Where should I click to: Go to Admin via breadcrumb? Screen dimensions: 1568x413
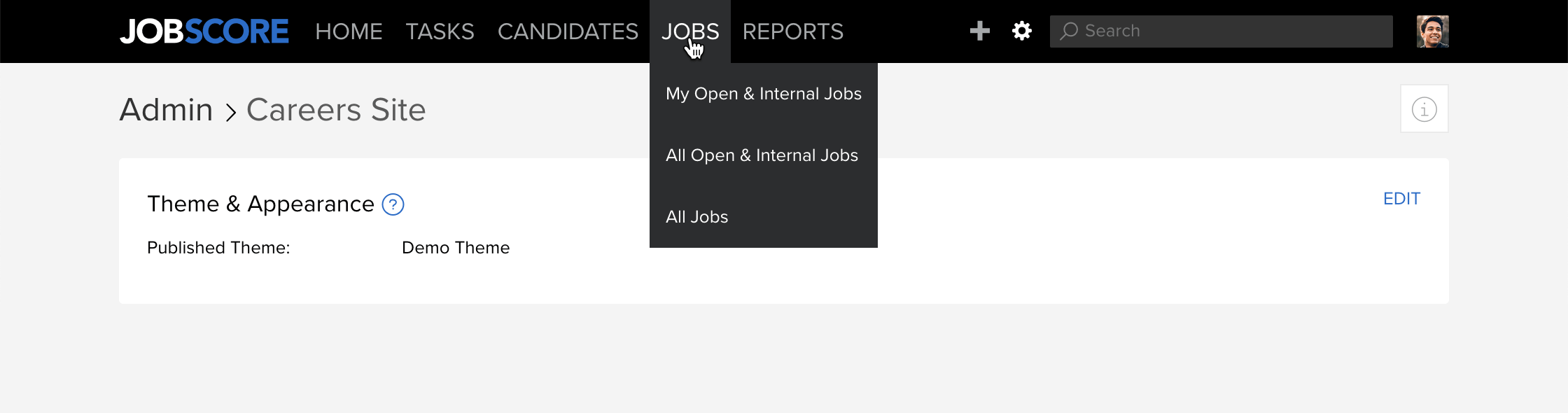coord(166,110)
